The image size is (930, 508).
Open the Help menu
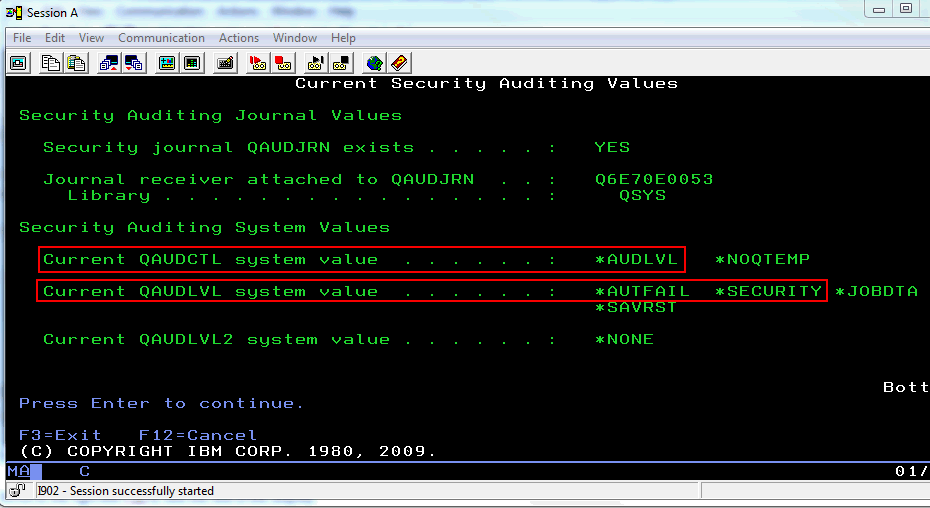click(x=343, y=38)
